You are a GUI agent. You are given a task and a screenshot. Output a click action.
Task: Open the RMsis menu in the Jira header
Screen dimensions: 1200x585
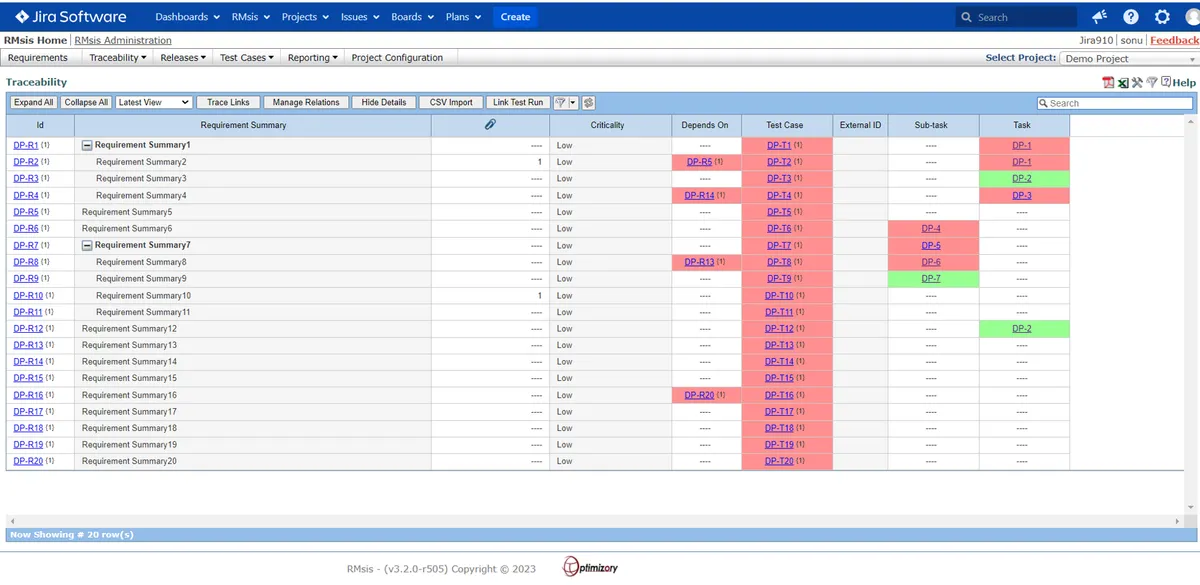[250, 17]
